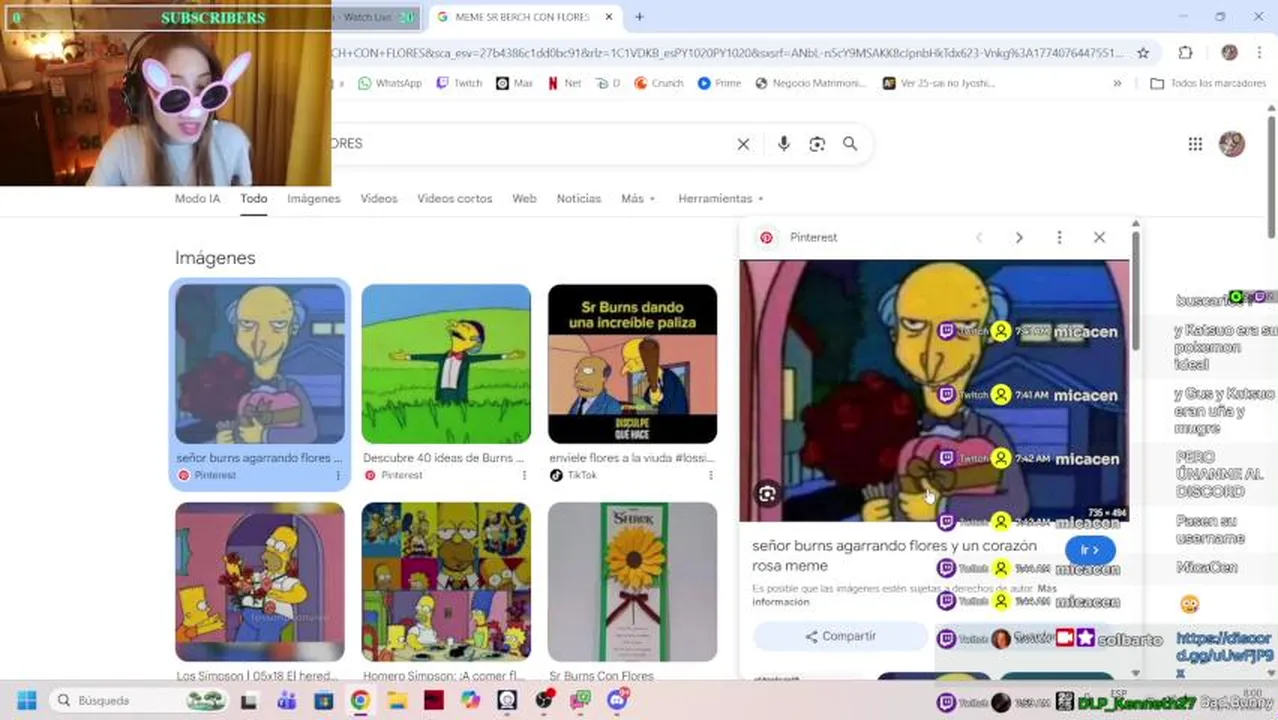Click the taskbar Búsqueda search box
Viewport: 1278px width, 720px height.
(140, 700)
